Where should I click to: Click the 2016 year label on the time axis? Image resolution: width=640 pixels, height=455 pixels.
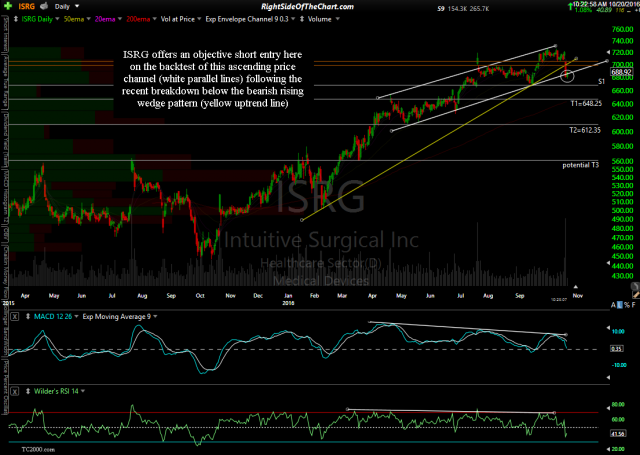pyautogui.click(x=288, y=303)
